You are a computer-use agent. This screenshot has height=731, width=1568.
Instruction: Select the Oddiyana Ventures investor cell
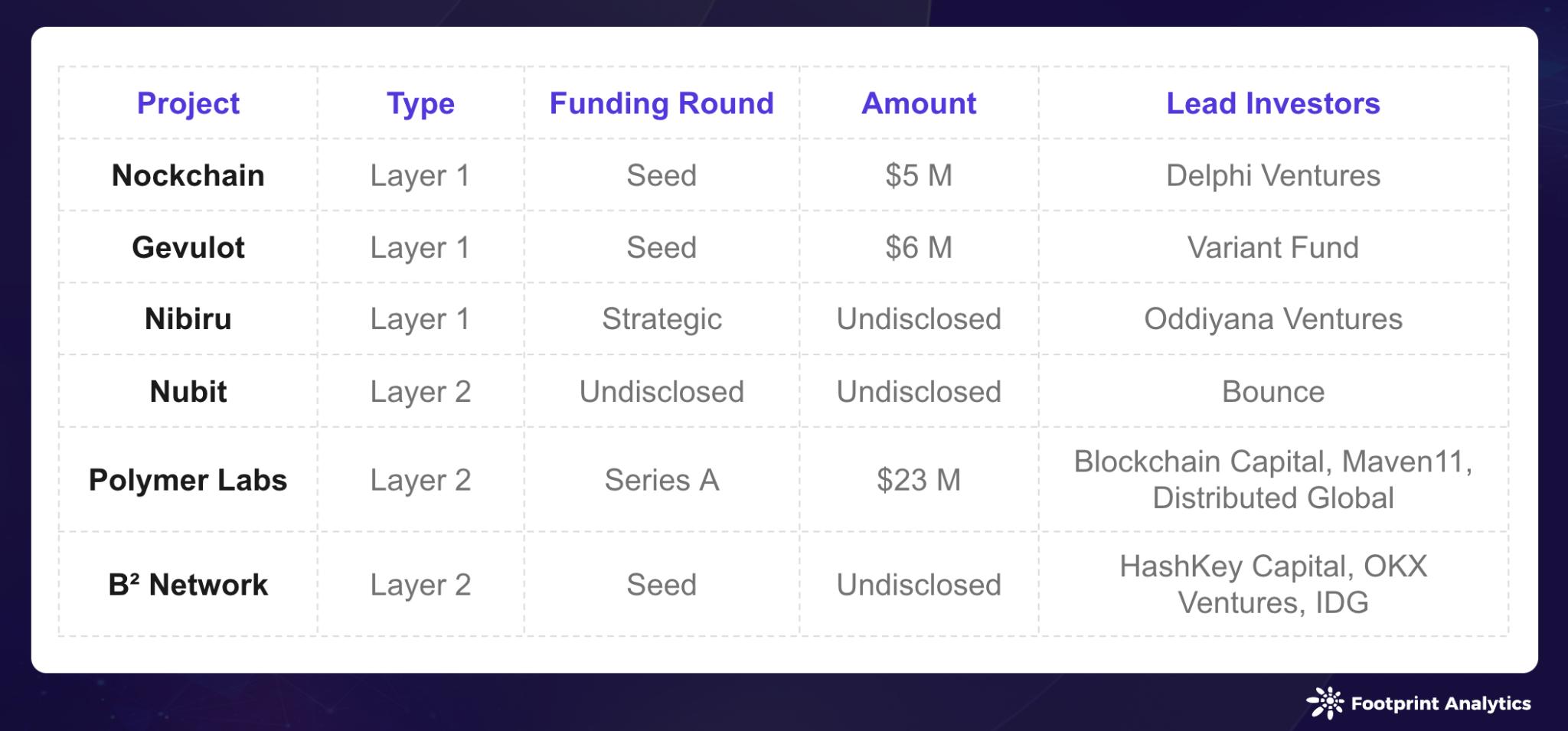point(1273,318)
